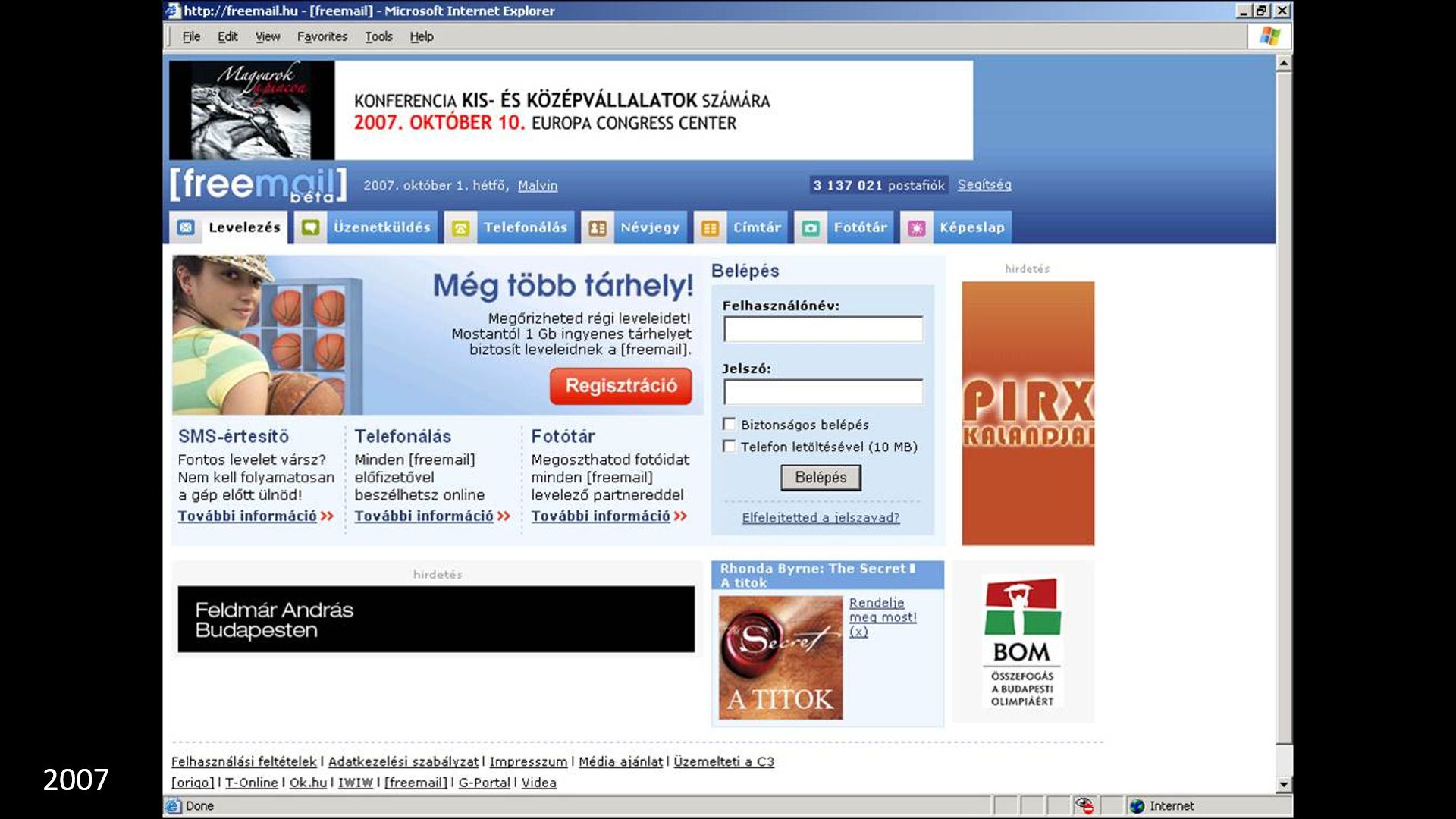Switch to the Fotótár tab
The width and height of the screenshot is (1456, 819).
click(844, 227)
